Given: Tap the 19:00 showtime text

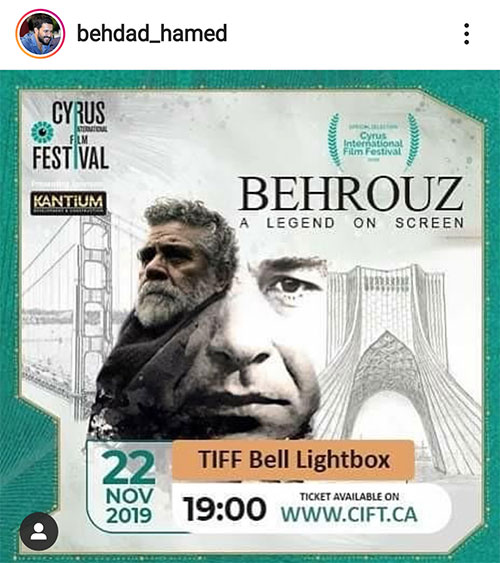Looking at the screenshot, I should tap(225, 509).
